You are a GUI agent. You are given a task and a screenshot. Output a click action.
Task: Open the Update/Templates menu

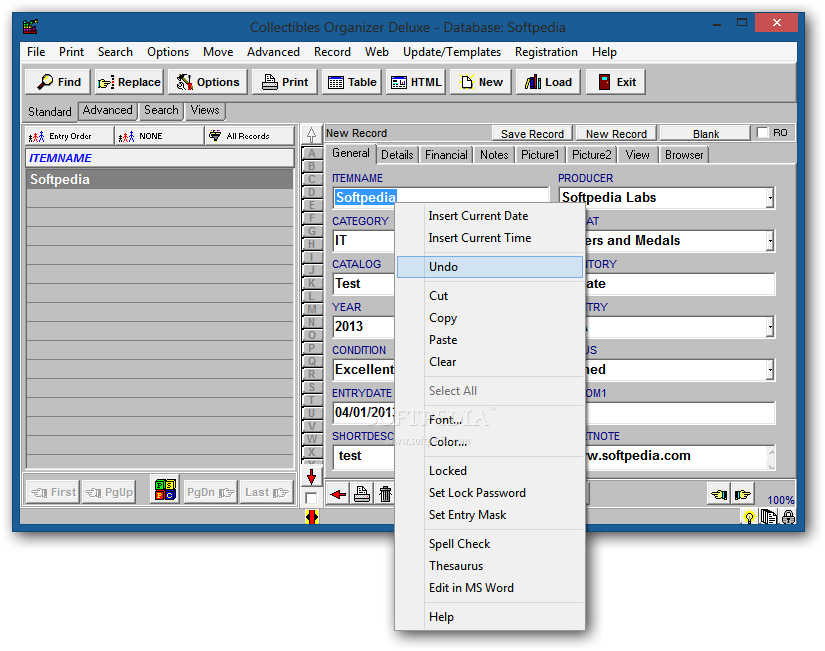point(452,52)
